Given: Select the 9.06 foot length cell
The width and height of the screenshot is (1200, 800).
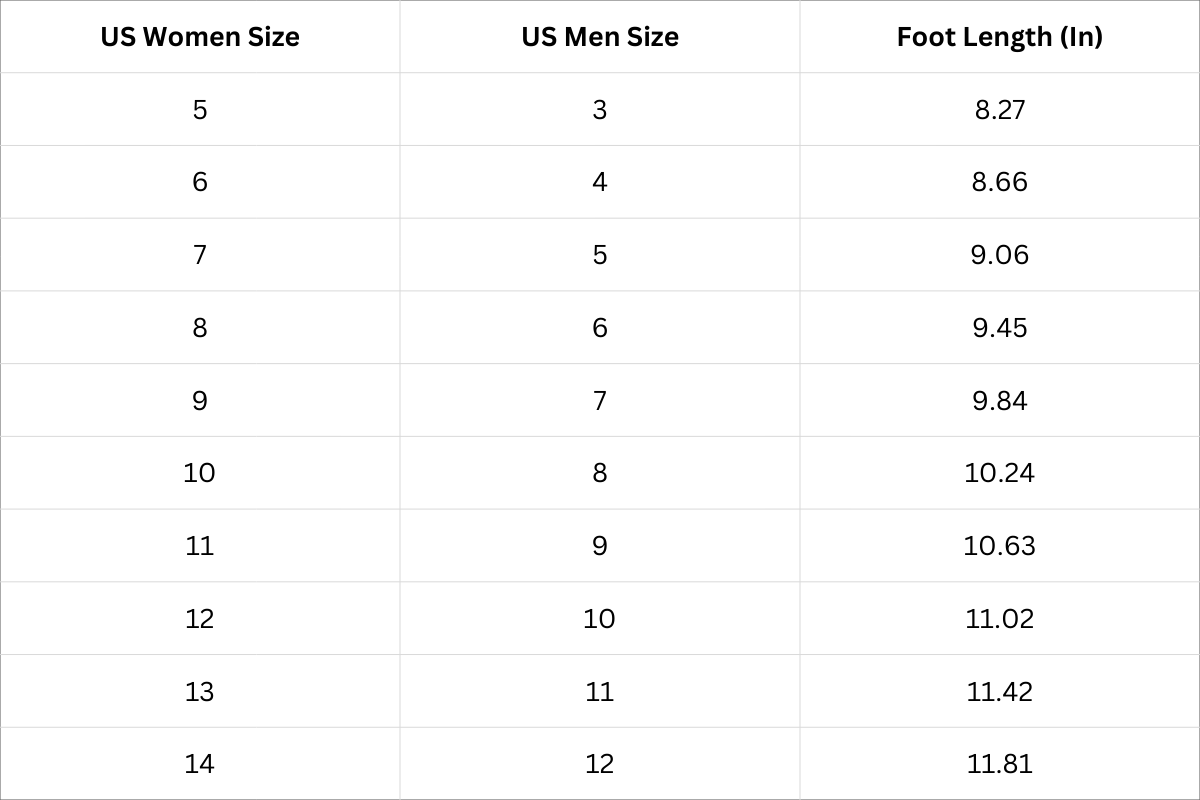Looking at the screenshot, I should 1000,255.
